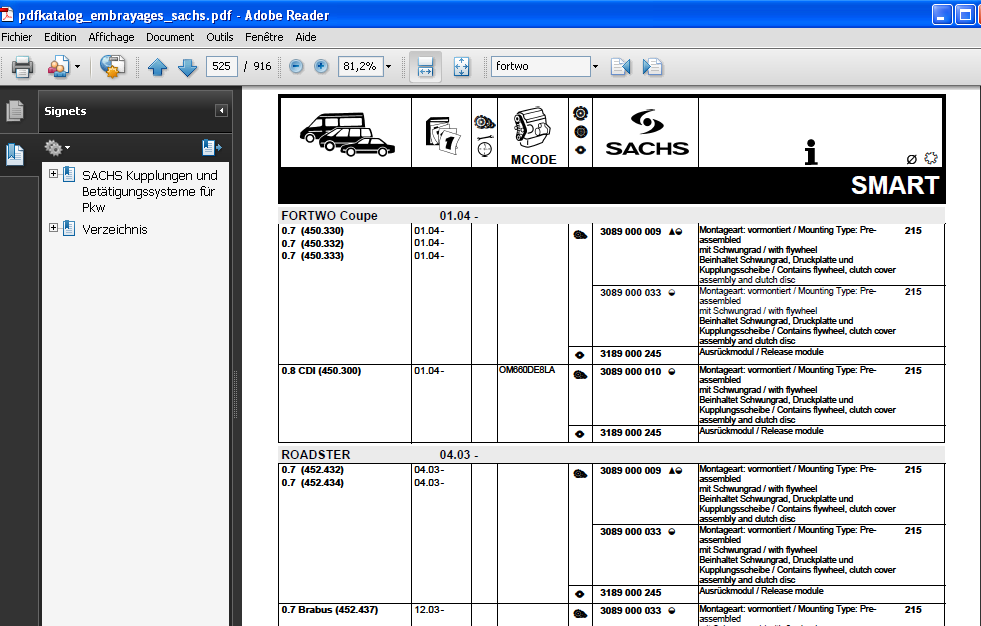
Task: Click 0.8 CDI (450.300) model entry
Action: 321,371
